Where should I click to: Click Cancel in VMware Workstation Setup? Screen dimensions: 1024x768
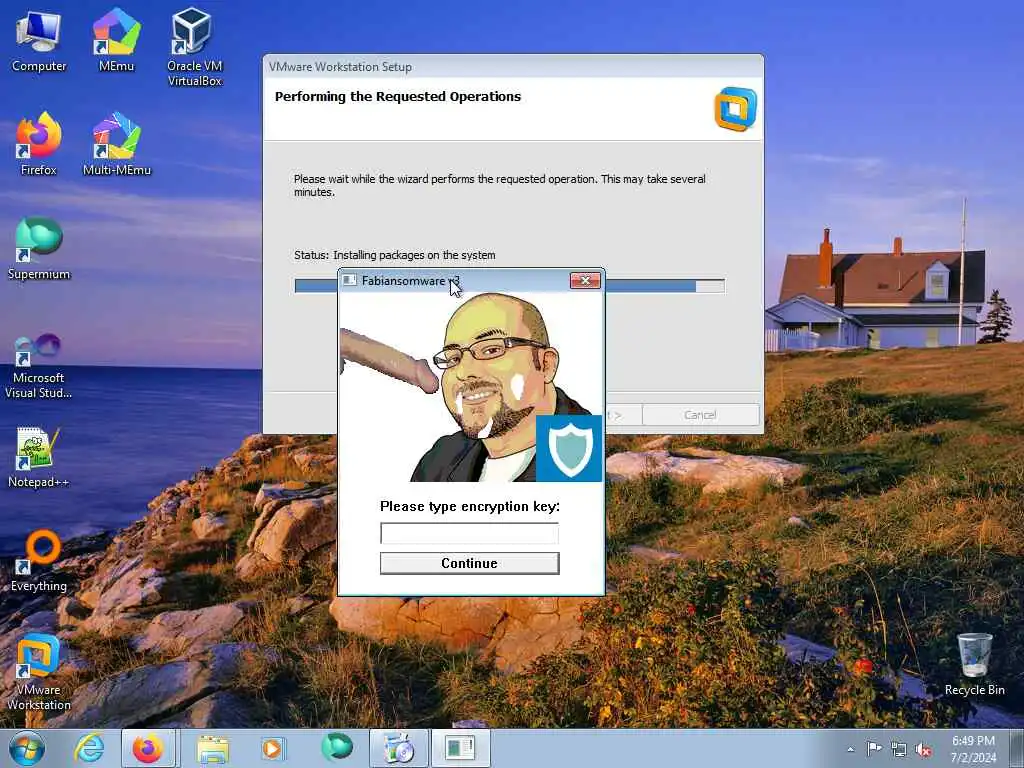(700, 415)
